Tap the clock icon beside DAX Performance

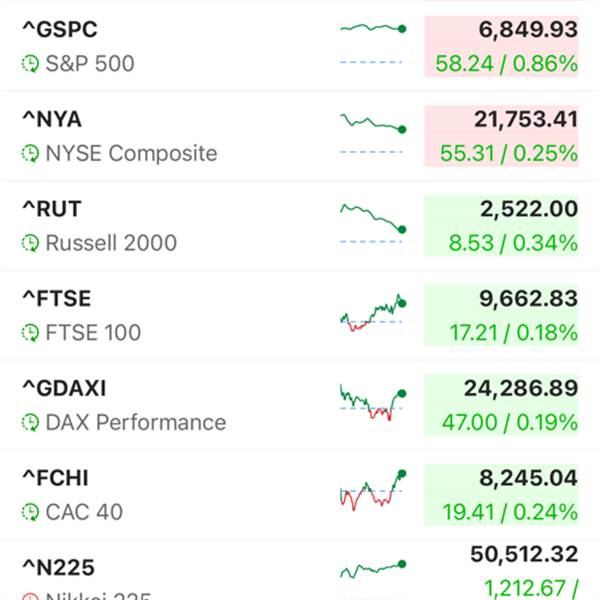(x=31, y=422)
